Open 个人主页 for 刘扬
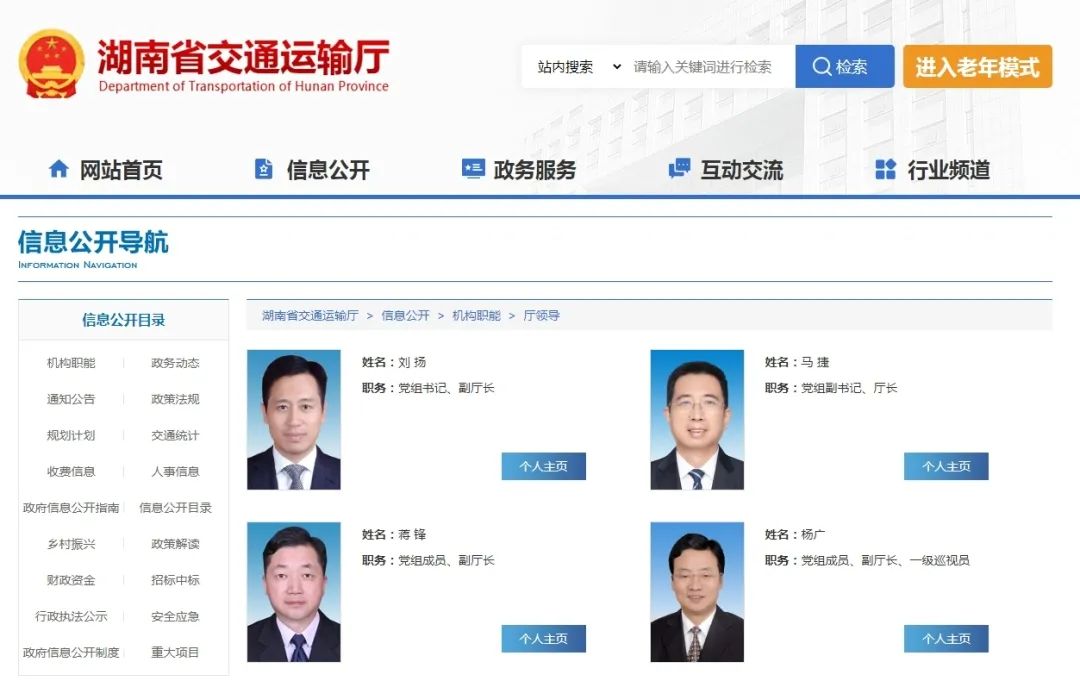The height and width of the screenshot is (687, 1080). [x=543, y=466]
